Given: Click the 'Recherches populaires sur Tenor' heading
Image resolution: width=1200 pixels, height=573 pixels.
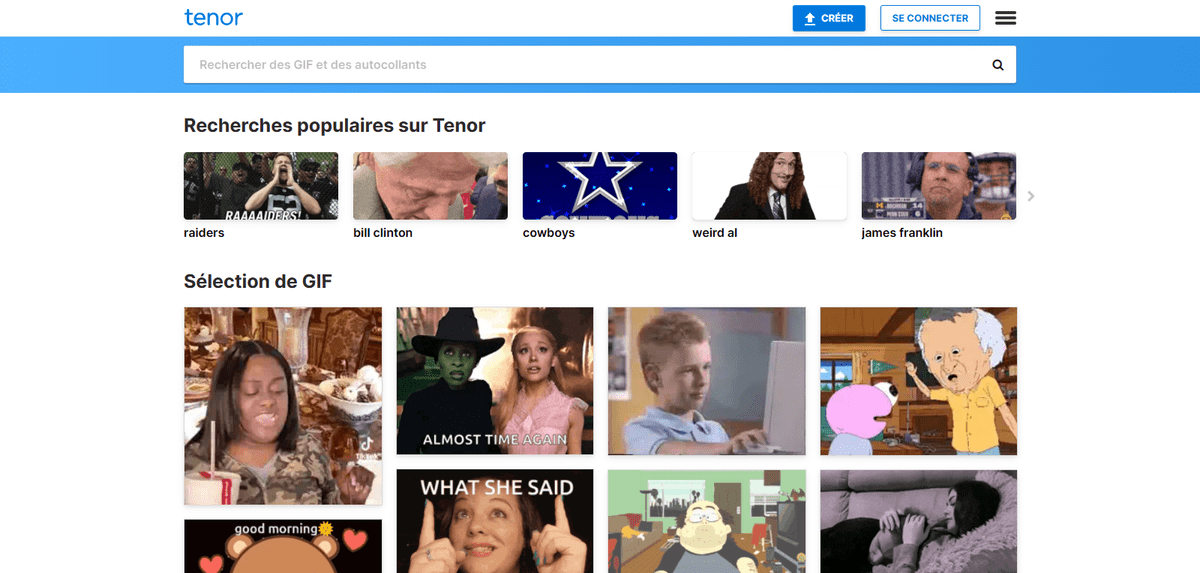Looking at the screenshot, I should point(335,125).
